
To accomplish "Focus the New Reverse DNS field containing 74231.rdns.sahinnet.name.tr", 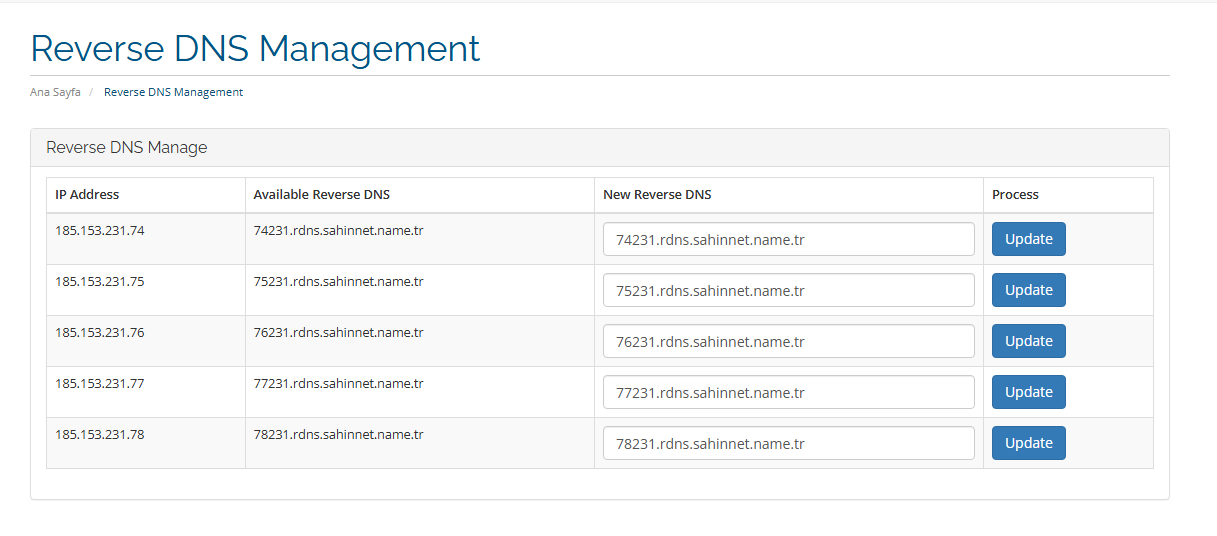I will (x=789, y=239).
